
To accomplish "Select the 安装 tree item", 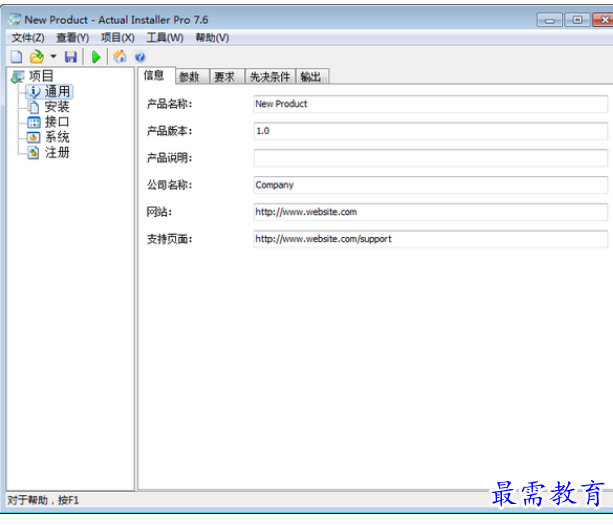I will 57,107.
